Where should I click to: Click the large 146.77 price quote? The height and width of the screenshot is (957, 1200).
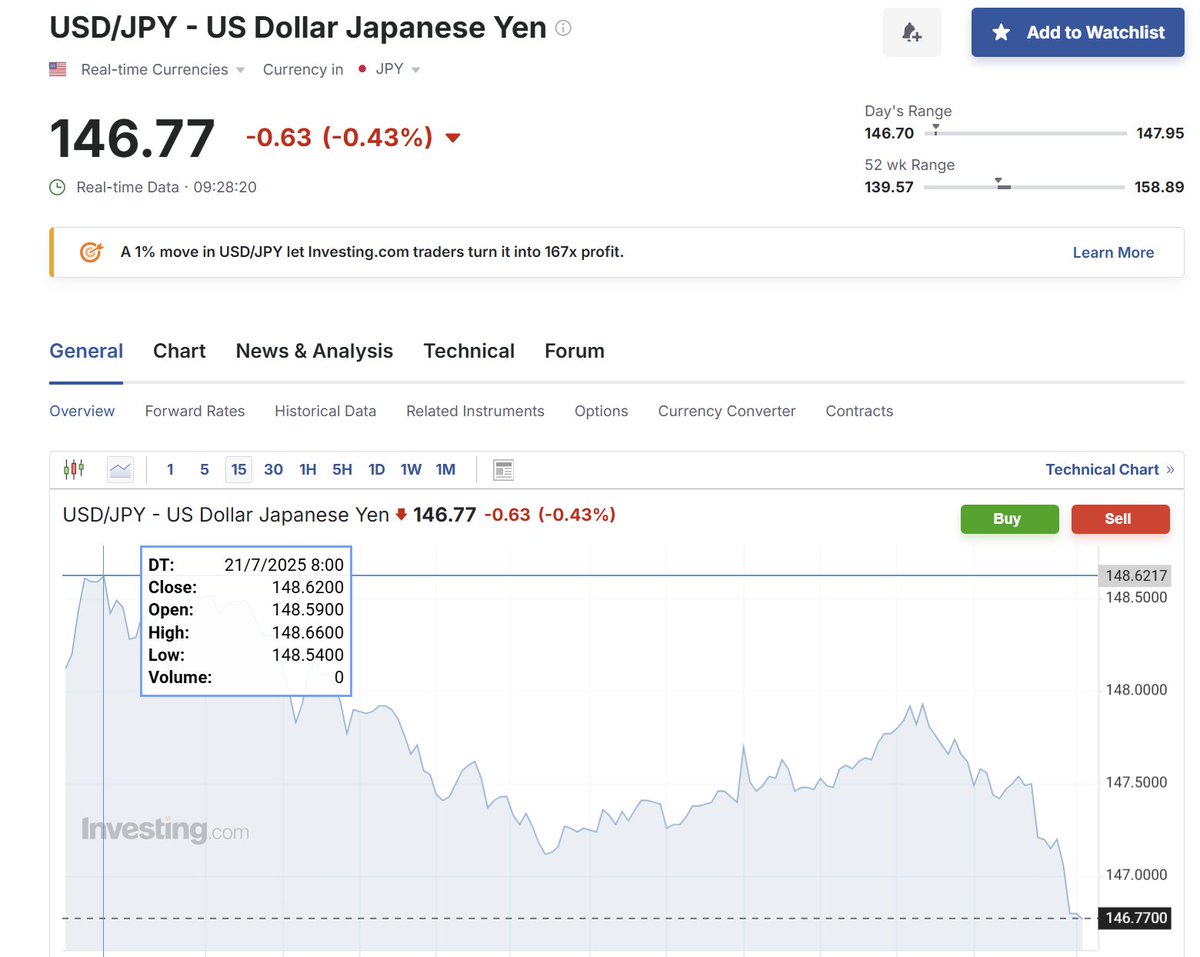tap(132, 138)
